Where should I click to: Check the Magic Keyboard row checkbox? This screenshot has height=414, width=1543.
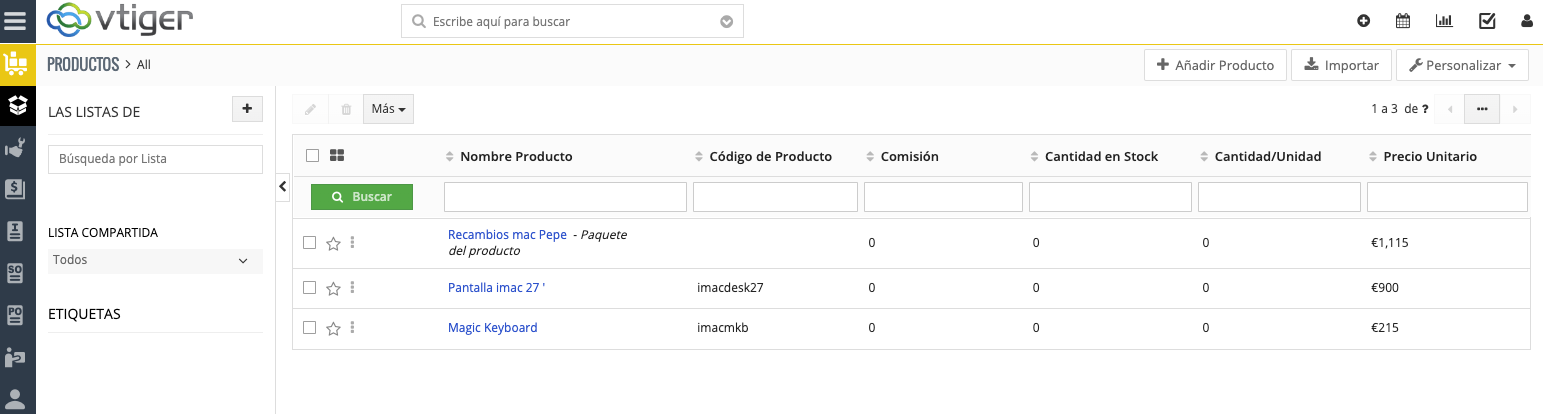coord(310,328)
